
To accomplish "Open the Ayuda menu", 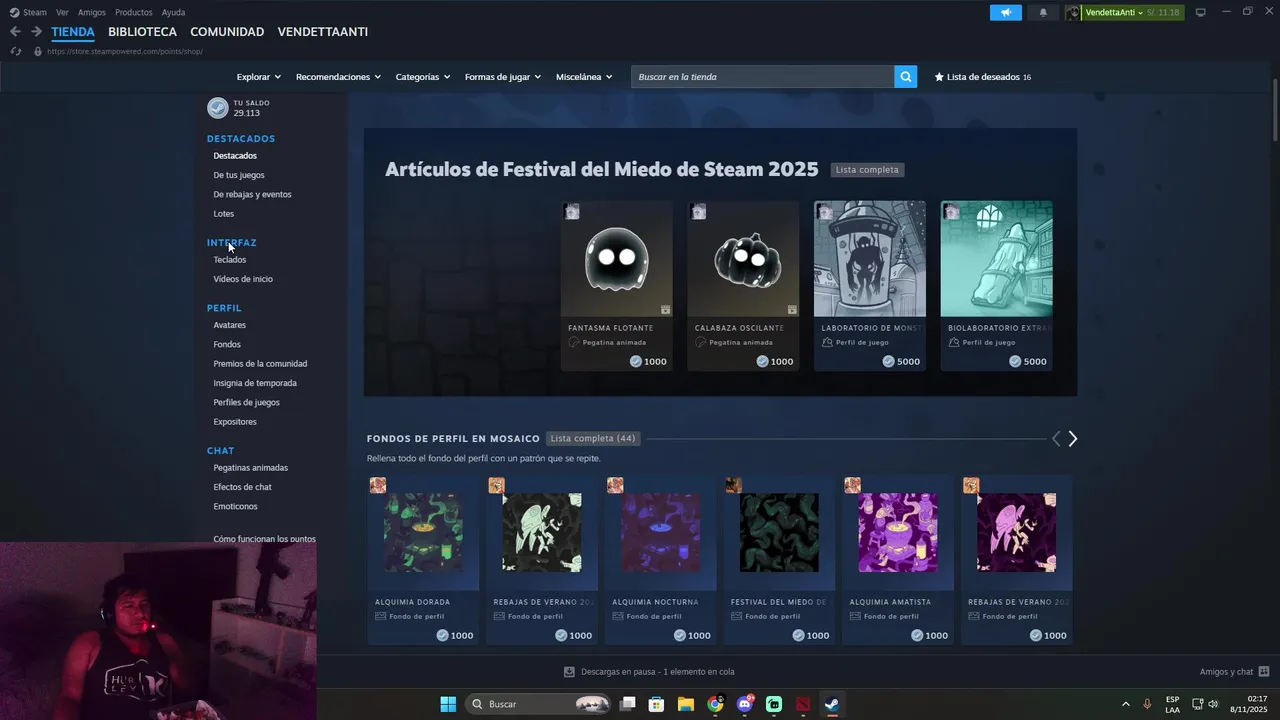I will pyautogui.click(x=173, y=12).
